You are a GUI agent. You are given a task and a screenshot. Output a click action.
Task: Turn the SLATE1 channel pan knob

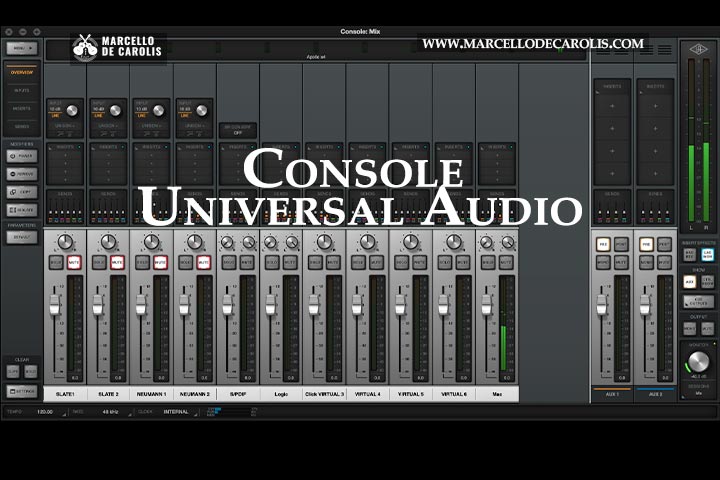65,242
